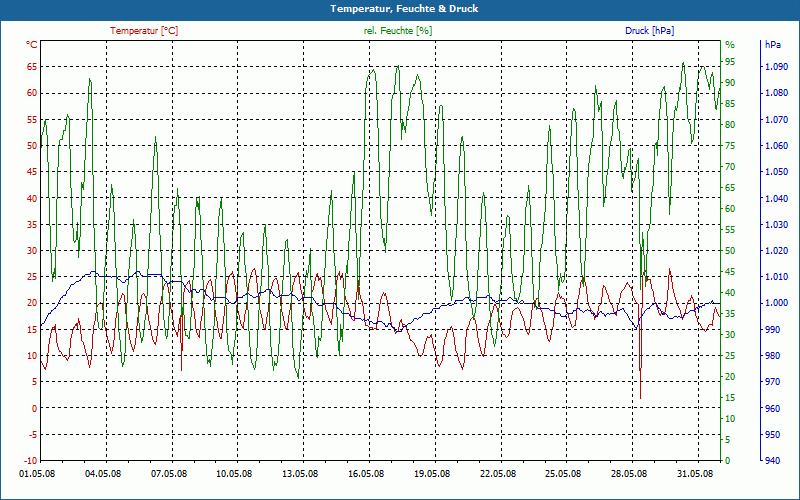The height and width of the screenshot is (500, 800).
Task: Click the green 70 on humidity axis
Action: click(x=730, y=167)
